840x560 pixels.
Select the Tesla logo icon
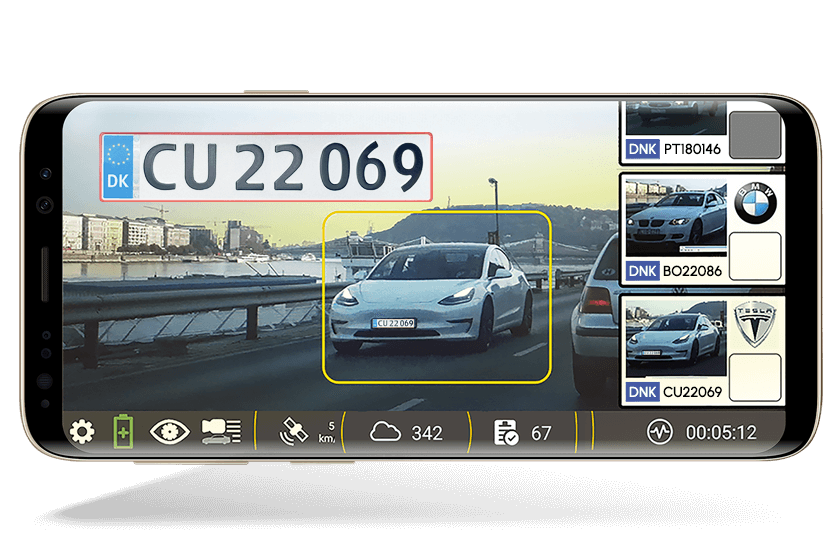coord(755,324)
